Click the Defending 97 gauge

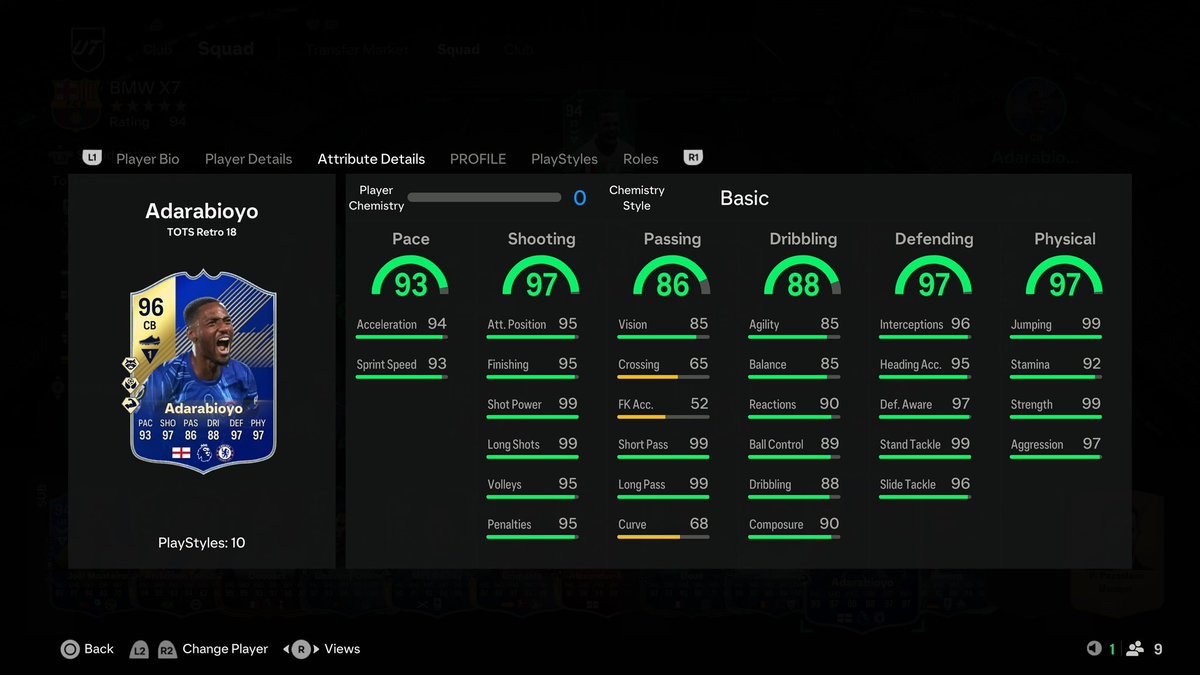pyautogui.click(x=934, y=276)
